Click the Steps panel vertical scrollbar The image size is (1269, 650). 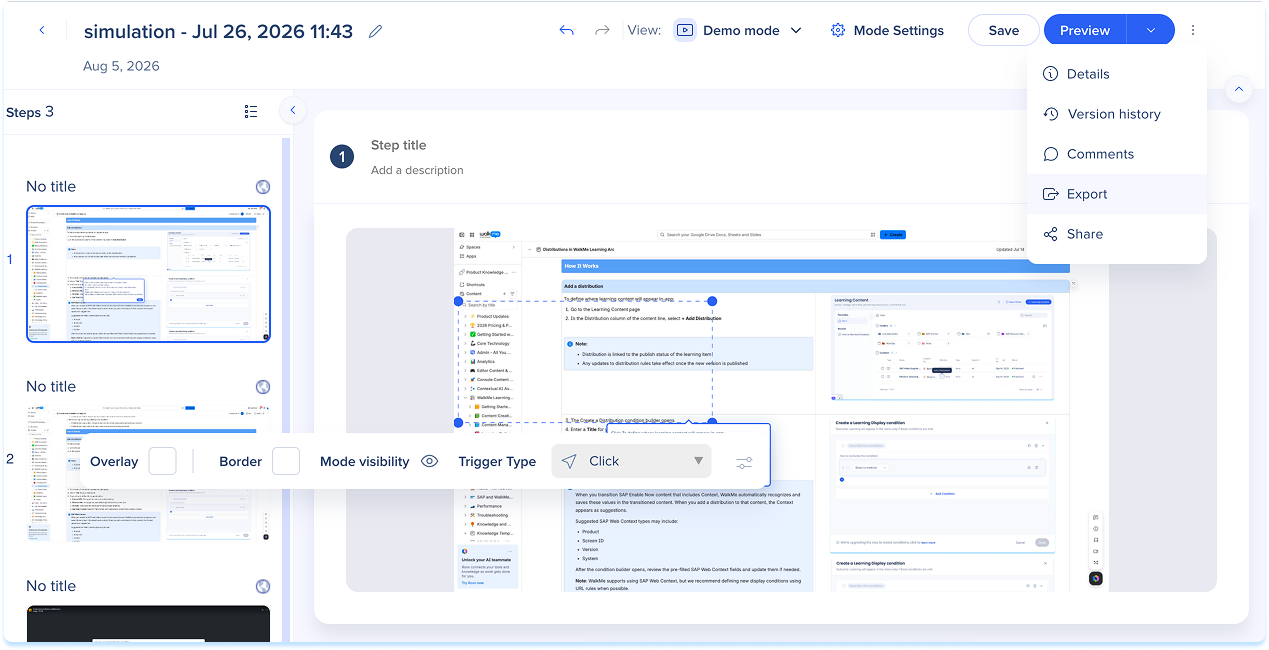click(286, 390)
